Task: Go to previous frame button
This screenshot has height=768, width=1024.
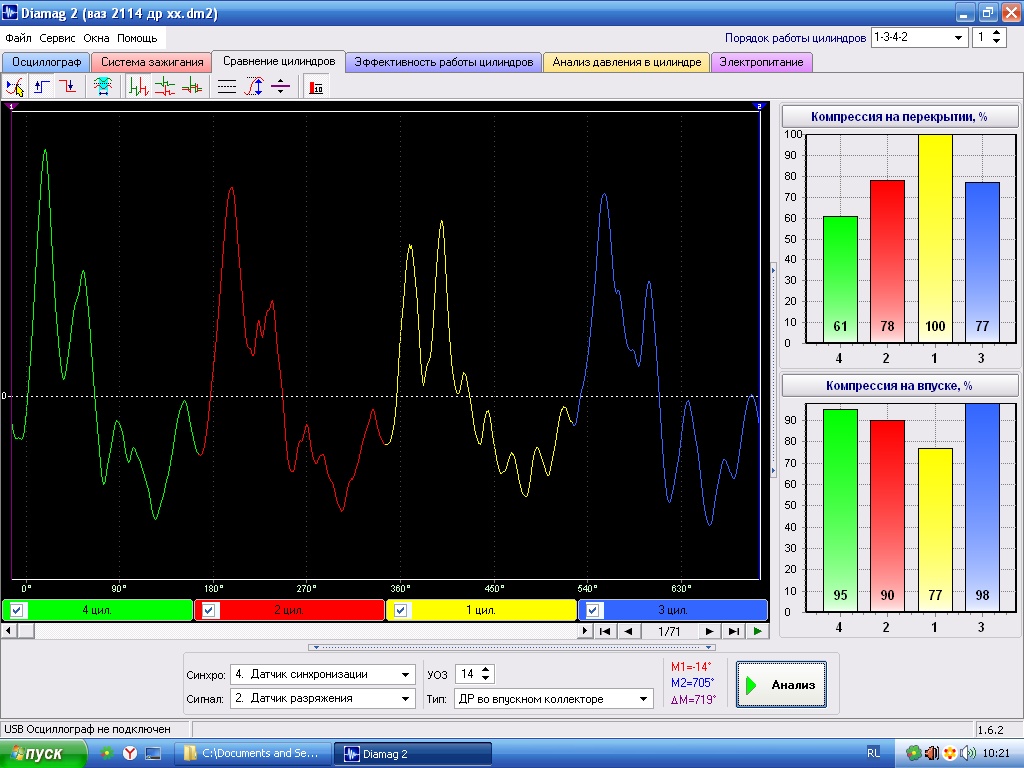Action: click(628, 631)
